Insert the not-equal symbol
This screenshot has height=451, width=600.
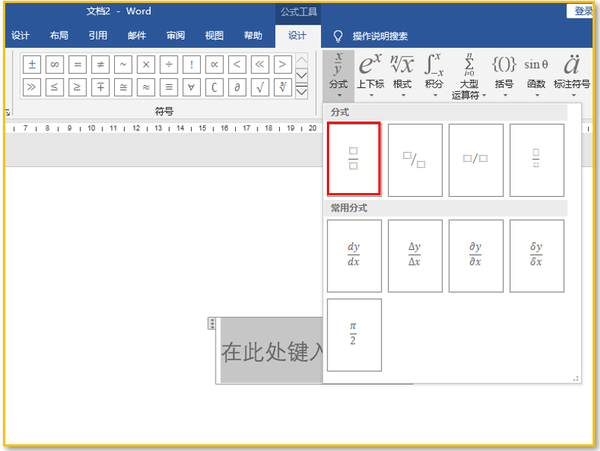pos(100,64)
